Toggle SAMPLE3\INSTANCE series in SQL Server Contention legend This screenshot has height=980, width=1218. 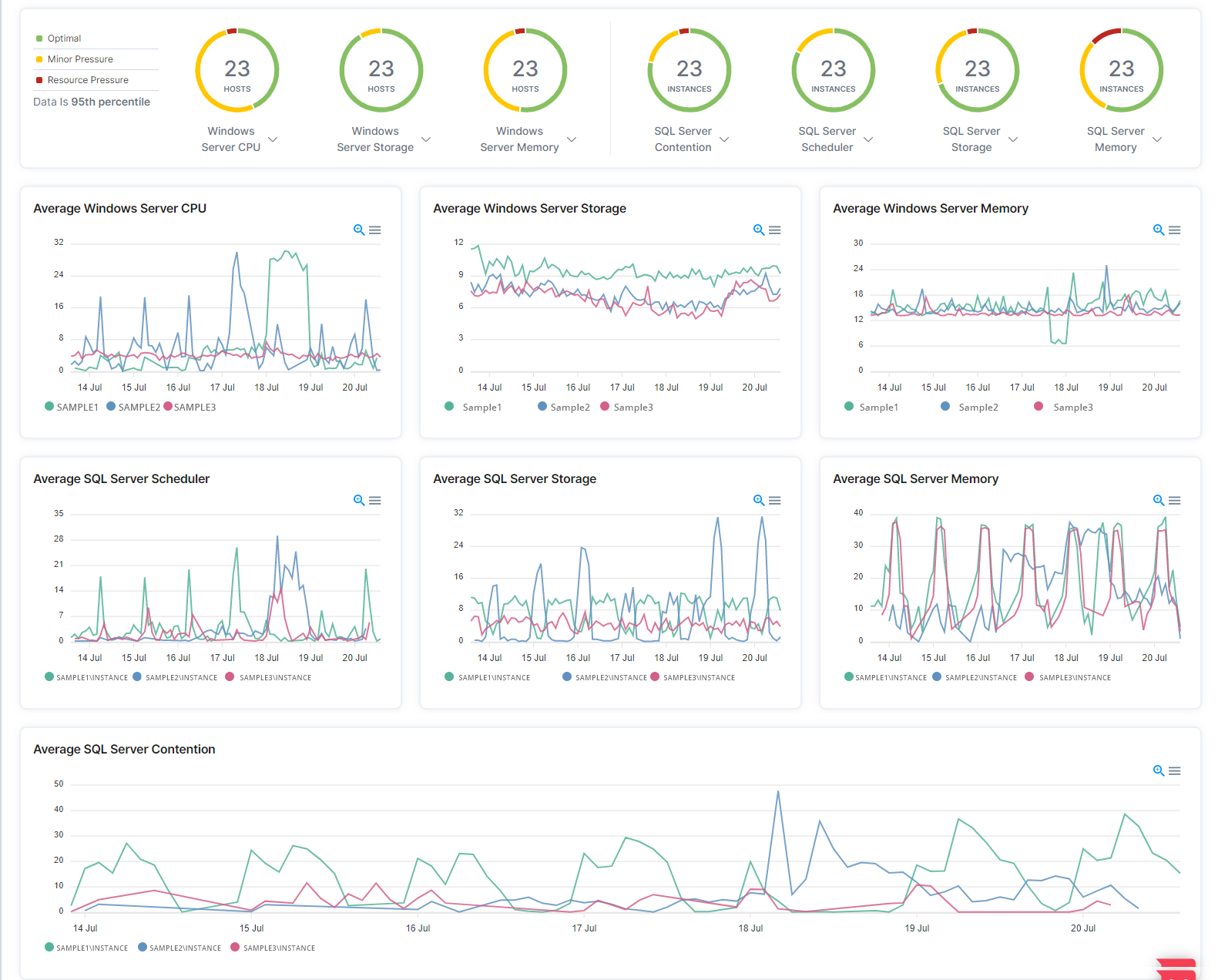click(x=278, y=948)
